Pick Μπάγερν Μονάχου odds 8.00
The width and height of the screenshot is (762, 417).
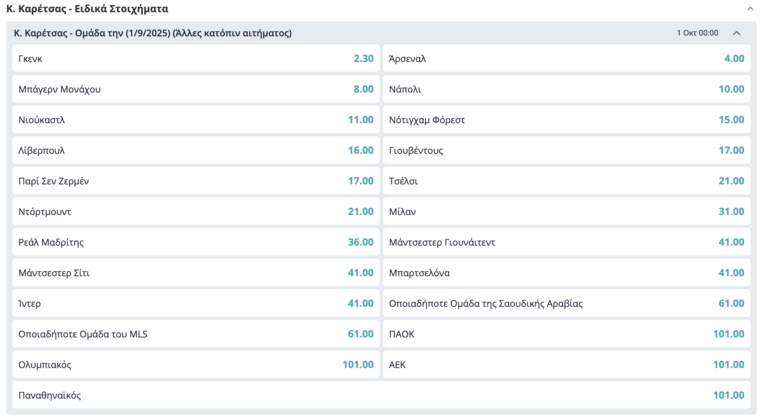pos(195,90)
